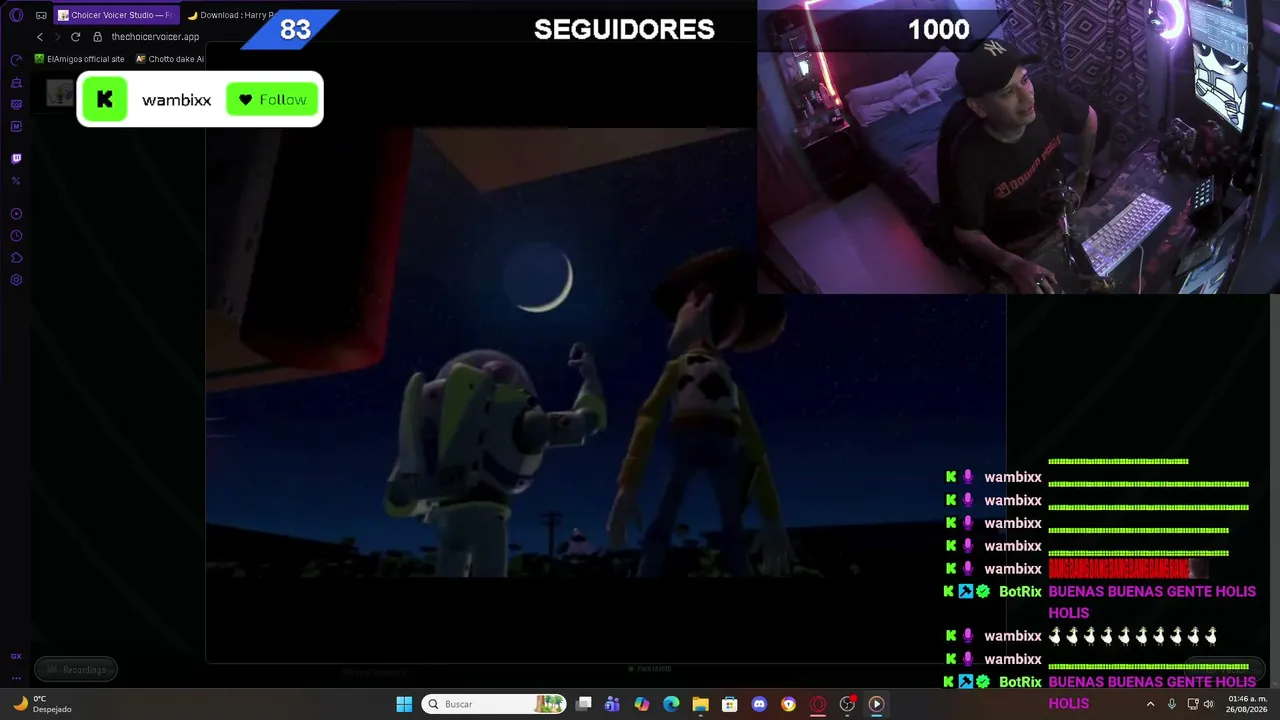Follow wambixx using the green Follow button
Image resolution: width=1280 pixels, height=720 pixels.
(272, 99)
